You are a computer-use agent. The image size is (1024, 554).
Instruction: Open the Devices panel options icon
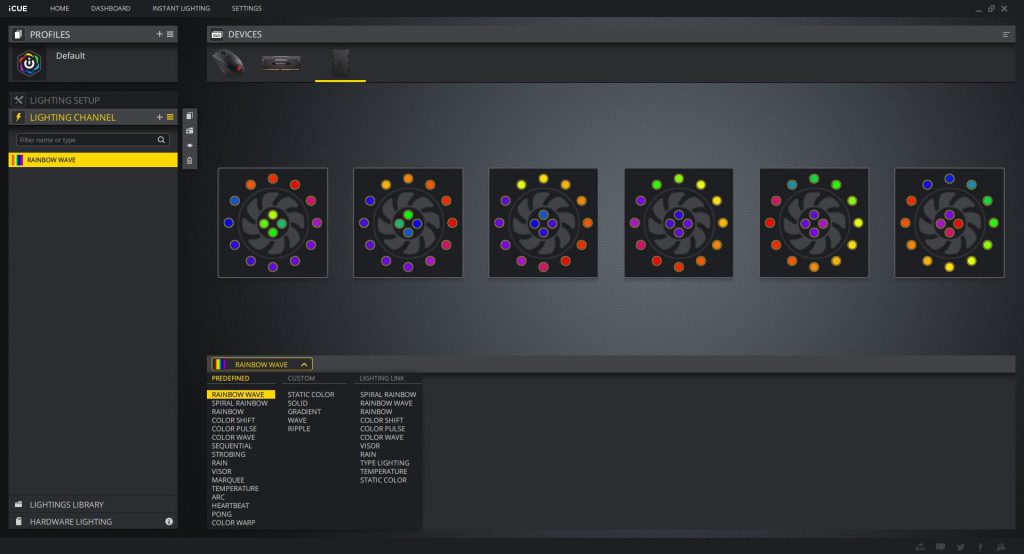(1006, 34)
